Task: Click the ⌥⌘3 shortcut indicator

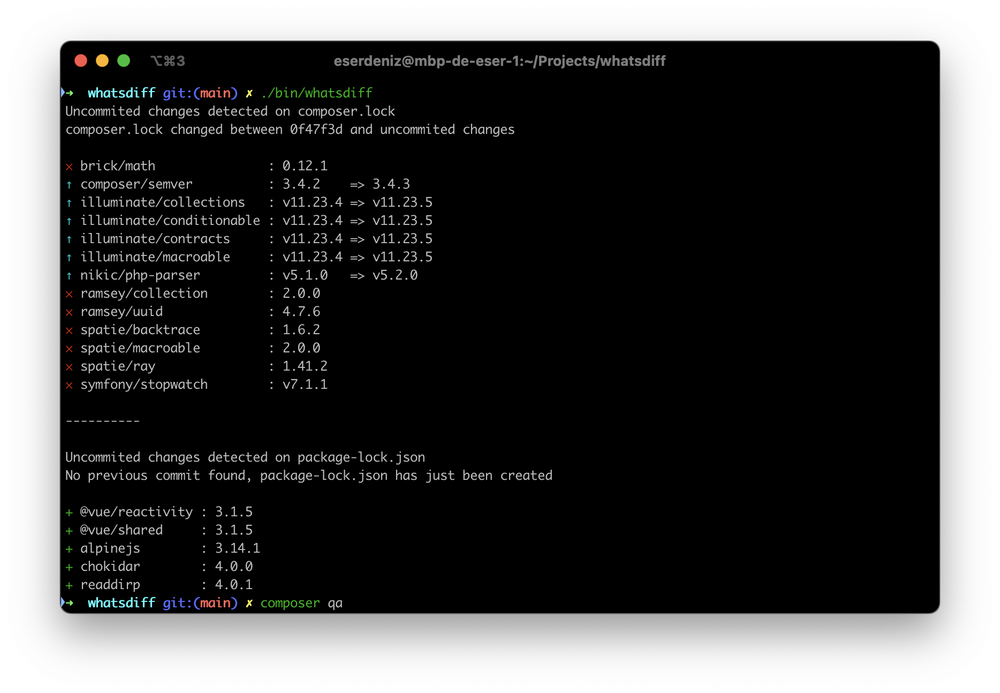Action: click(168, 61)
